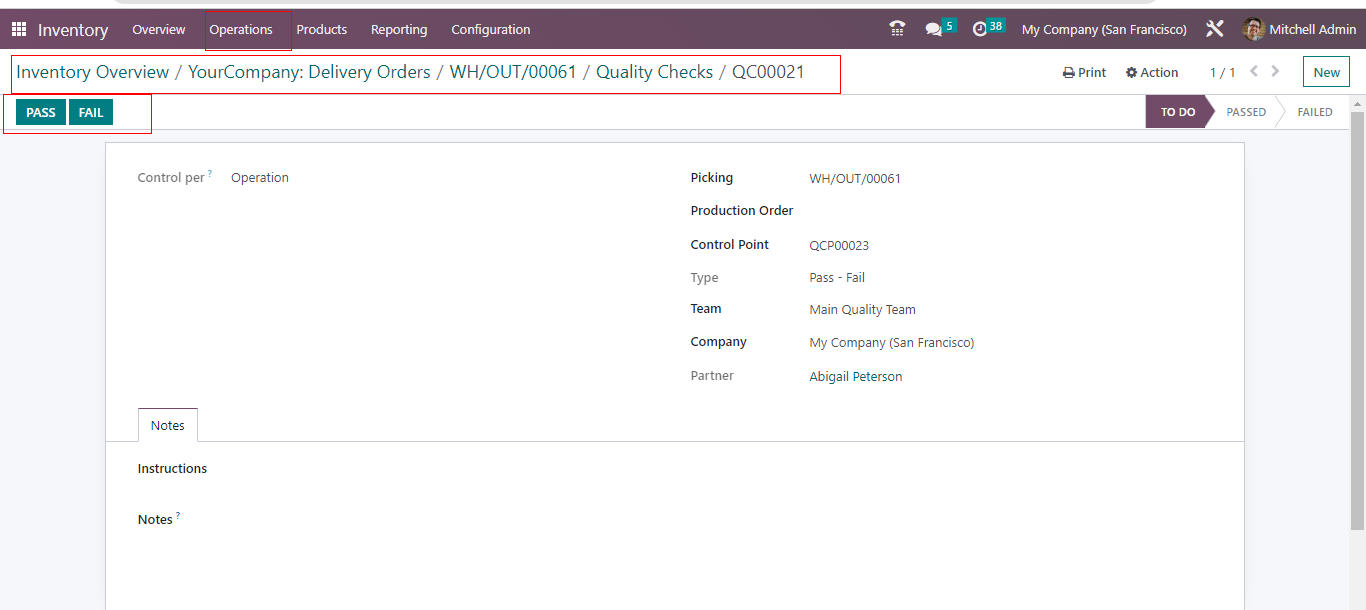1366x610 pixels.
Task: Open company switcher My Company (San Francisco)
Action: pos(1104,29)
